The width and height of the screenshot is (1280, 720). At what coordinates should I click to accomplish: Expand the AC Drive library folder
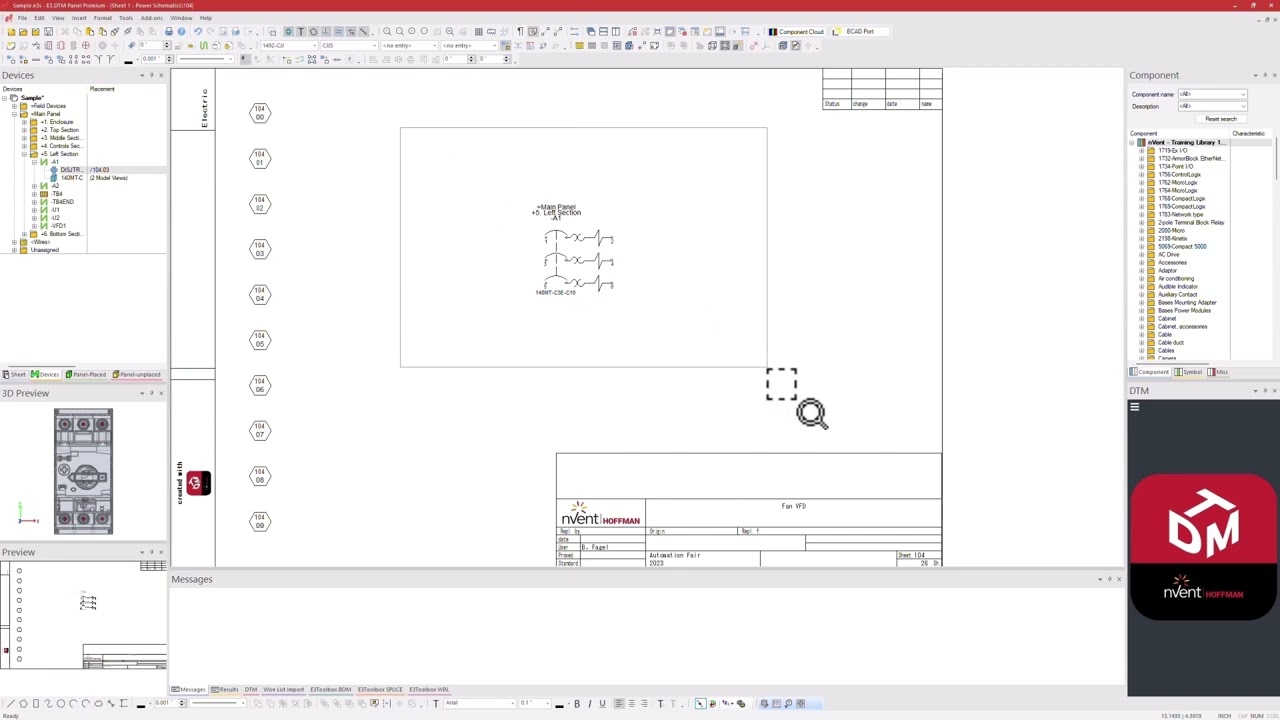[1141, 254]
